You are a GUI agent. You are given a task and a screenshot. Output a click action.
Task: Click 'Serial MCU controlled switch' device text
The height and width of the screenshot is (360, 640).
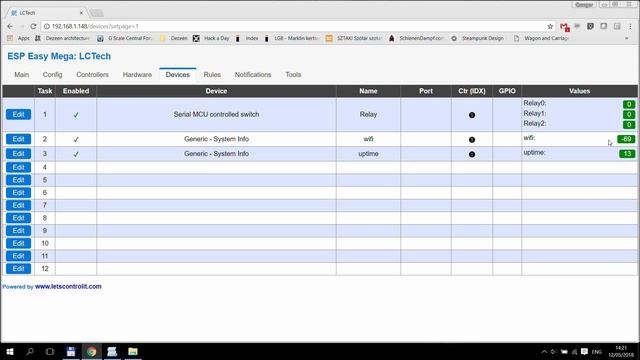click(216, 114)
